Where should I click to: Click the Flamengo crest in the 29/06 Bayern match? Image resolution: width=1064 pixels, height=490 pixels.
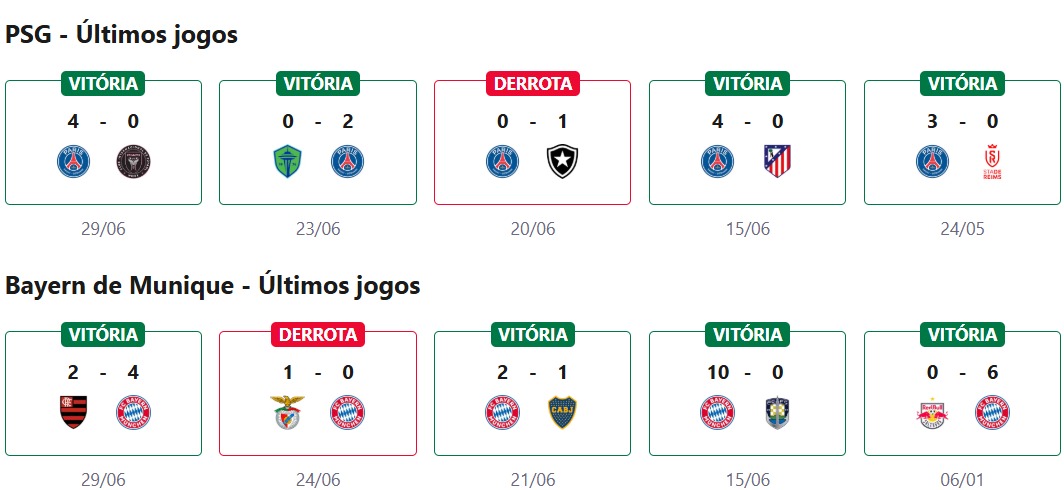click(x=74, y=412)
